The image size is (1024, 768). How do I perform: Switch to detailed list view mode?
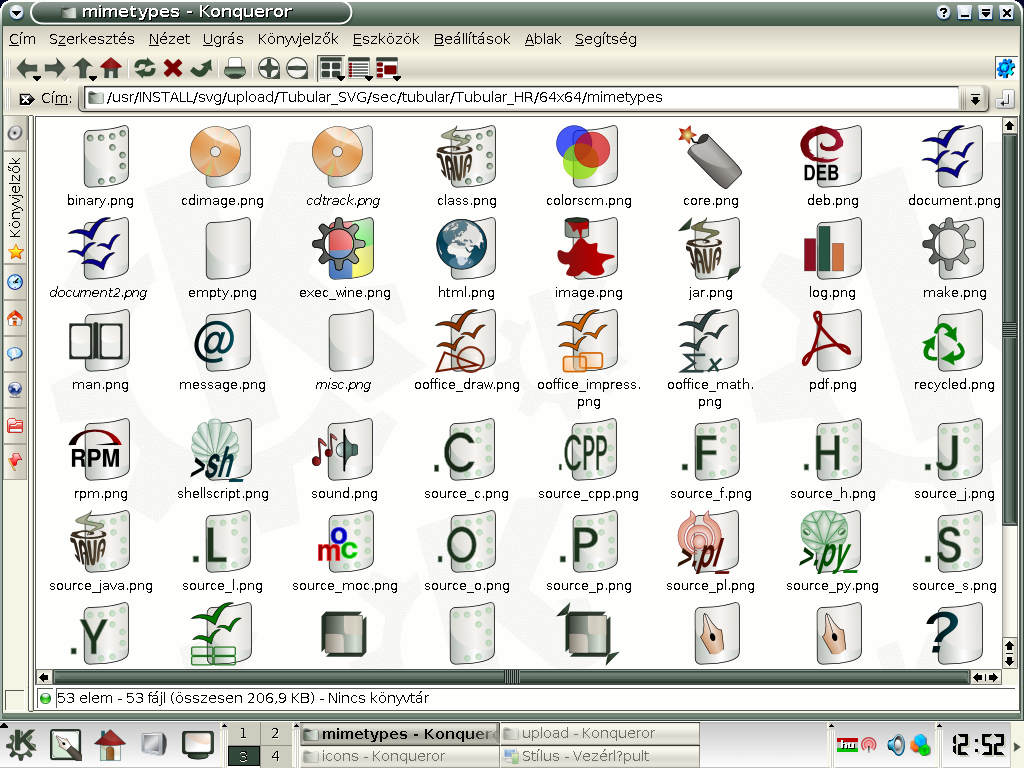point(359,68)
